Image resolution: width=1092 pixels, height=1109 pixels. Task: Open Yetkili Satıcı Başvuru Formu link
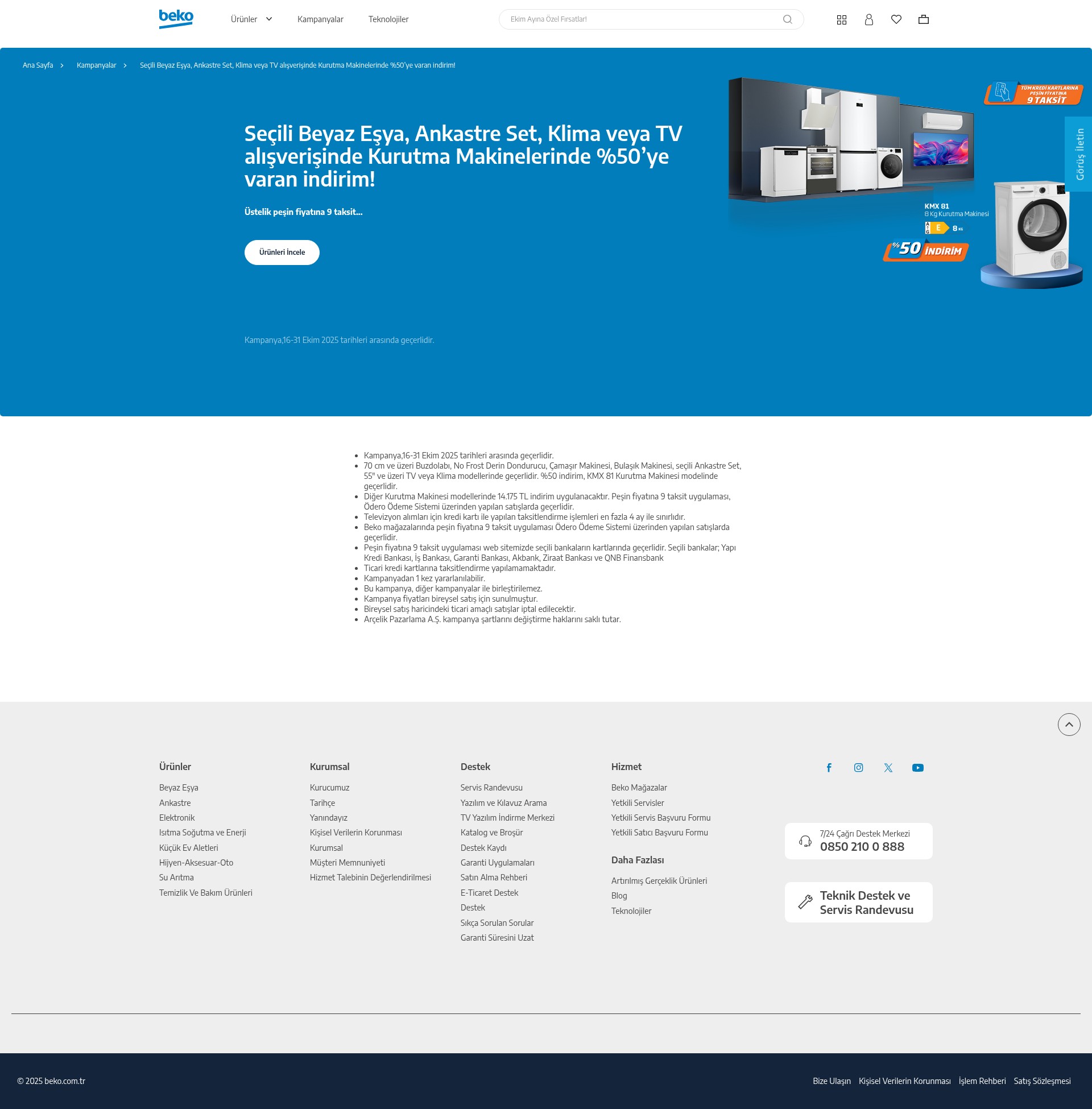click(660, 833)
